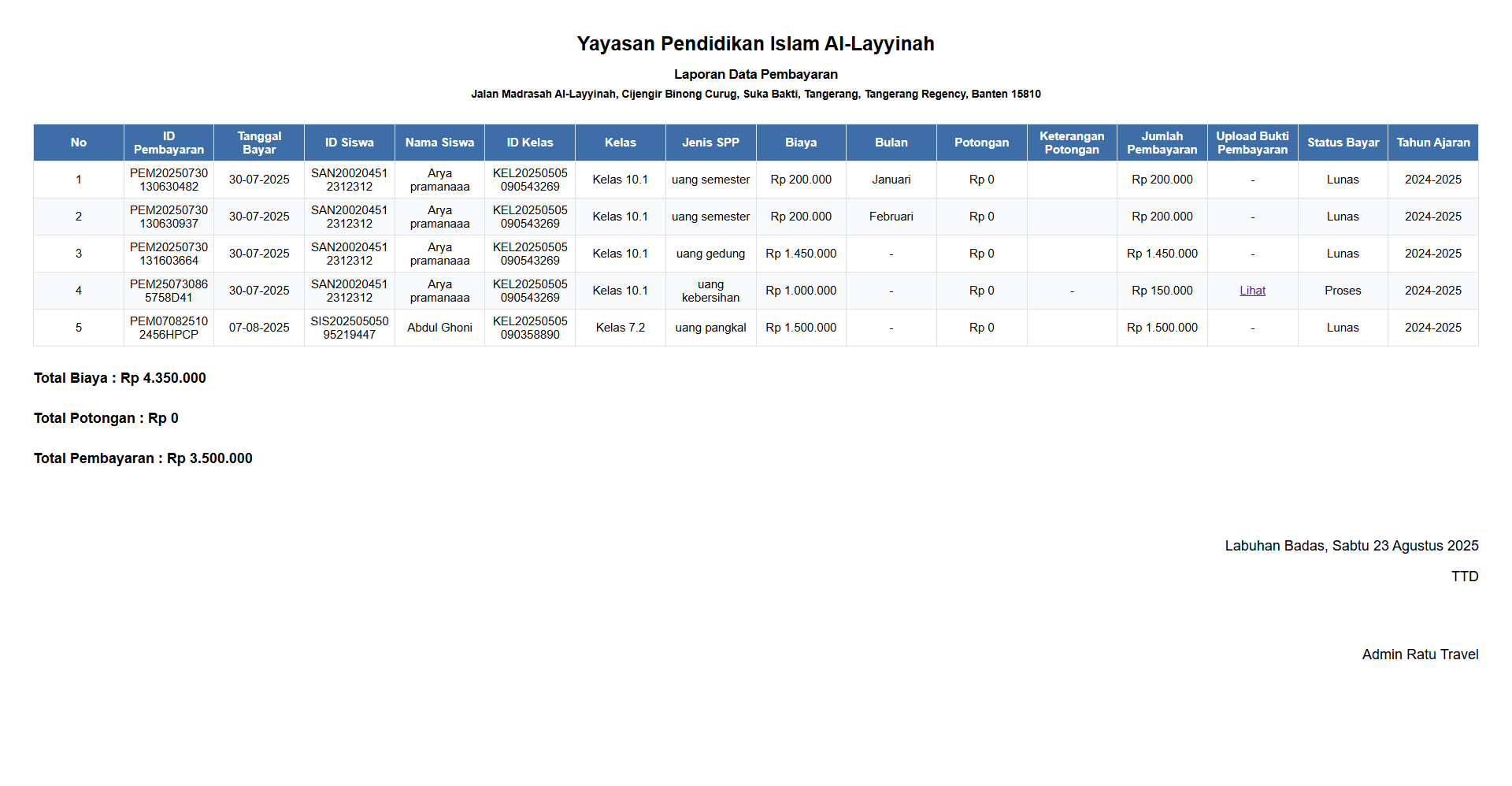Click the Abdul Ghoni student name
Screen dimensions: 1512x786
click(x=439, y=328)
